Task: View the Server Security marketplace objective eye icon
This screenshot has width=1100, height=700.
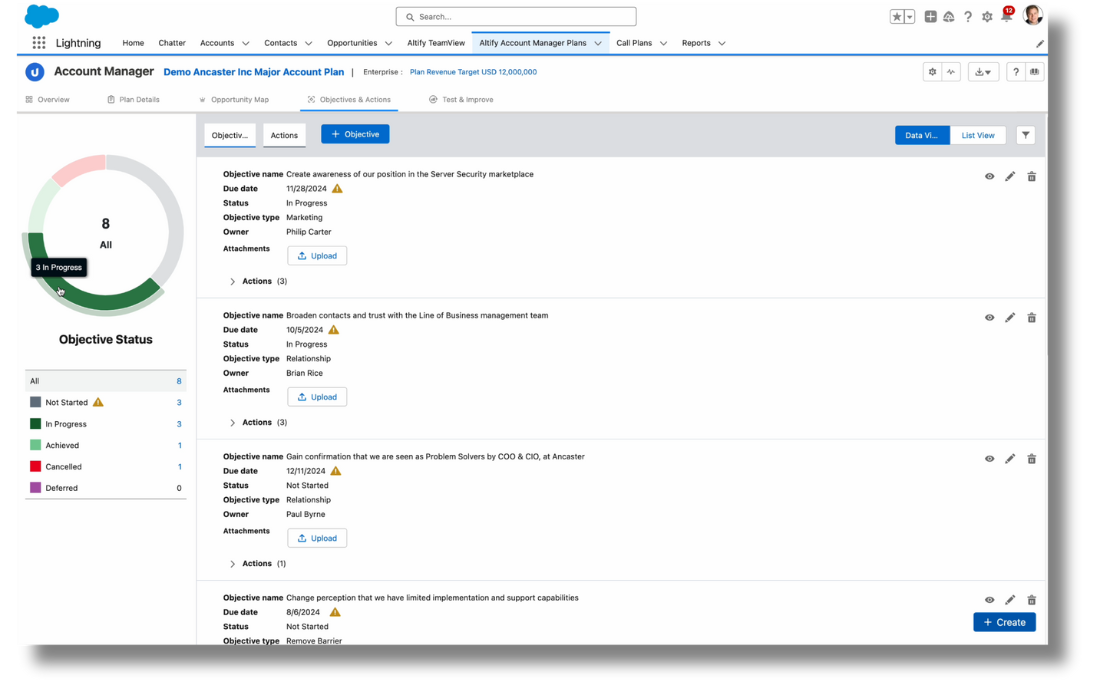Action: click(989, 177)
